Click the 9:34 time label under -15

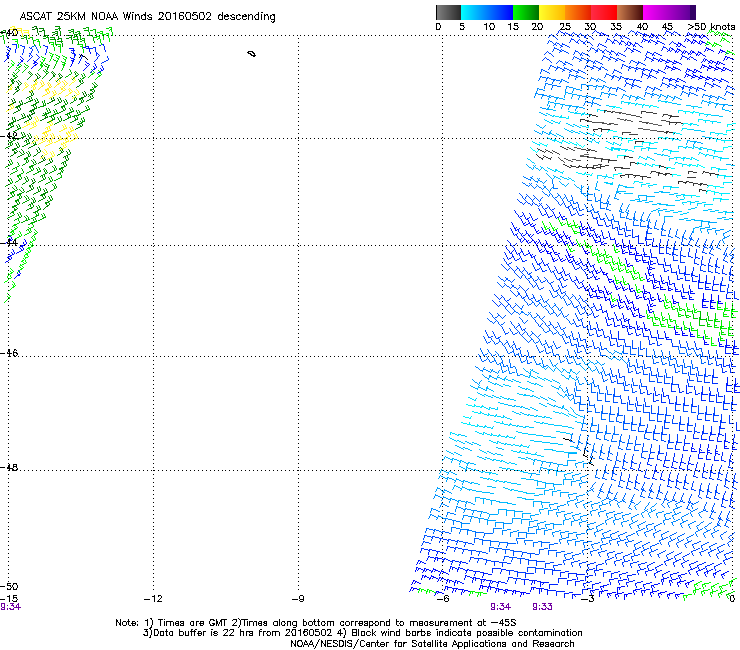point(10,607)
